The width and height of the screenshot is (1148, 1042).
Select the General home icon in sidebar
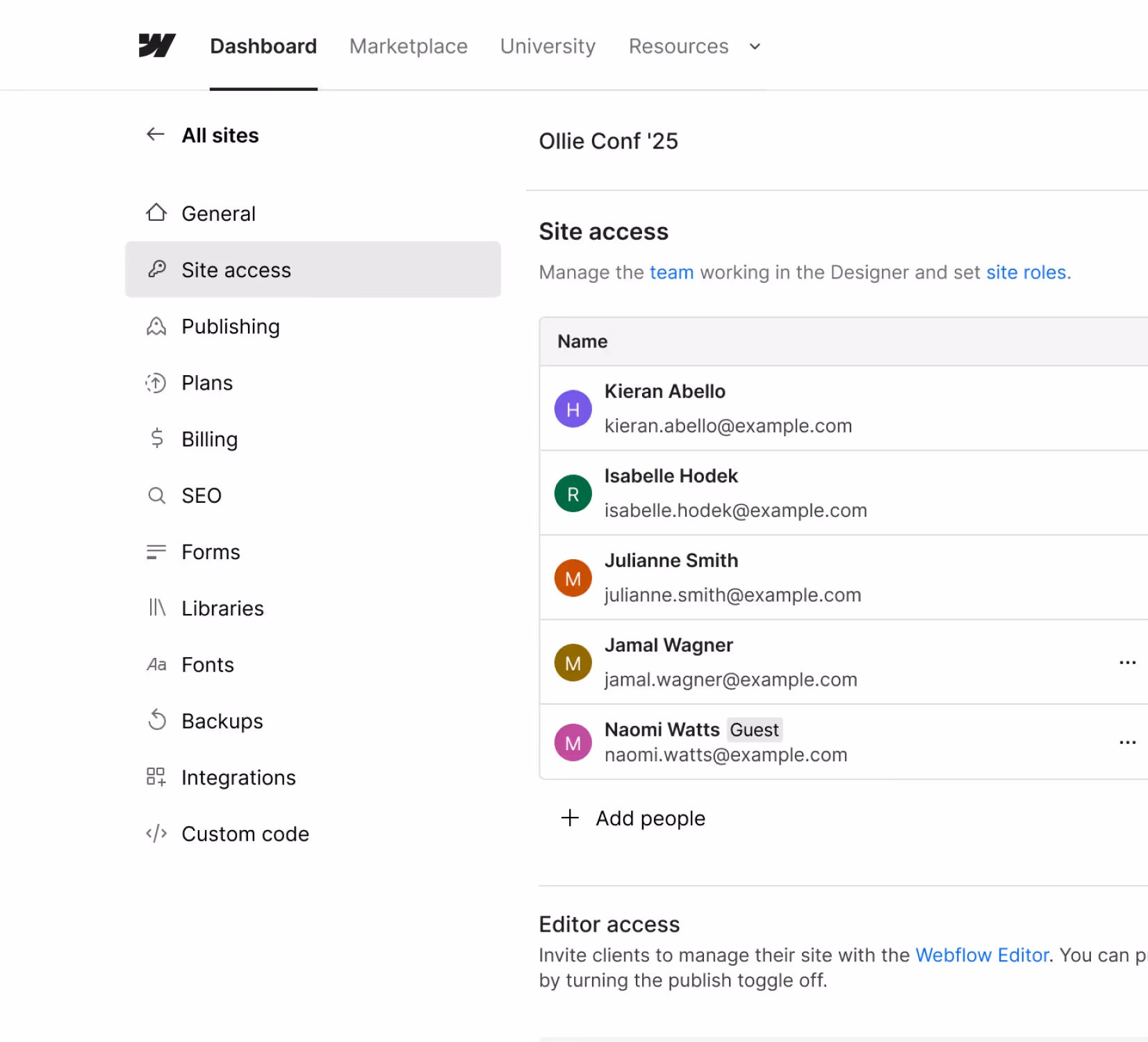156,213
